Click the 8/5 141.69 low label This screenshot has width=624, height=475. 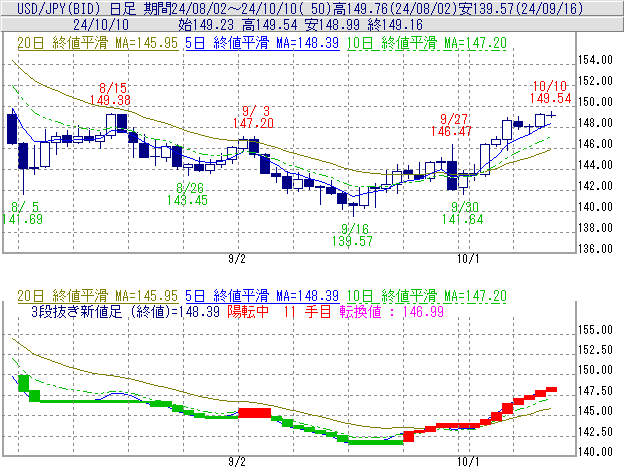point(23,213)
